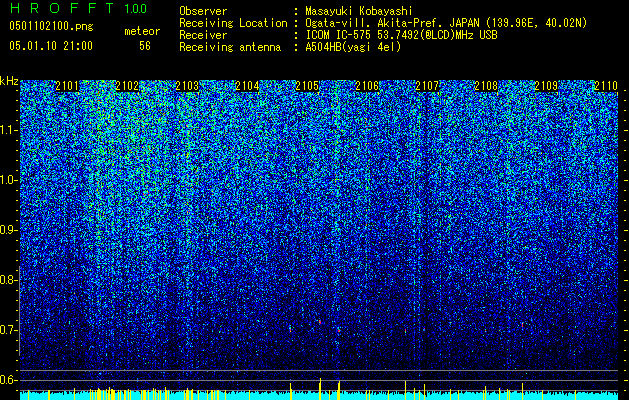Image resolution: width=629 pixels, height=400 pixels.
Task: Click the meteor count value 56
Action: tap(145, 46)
